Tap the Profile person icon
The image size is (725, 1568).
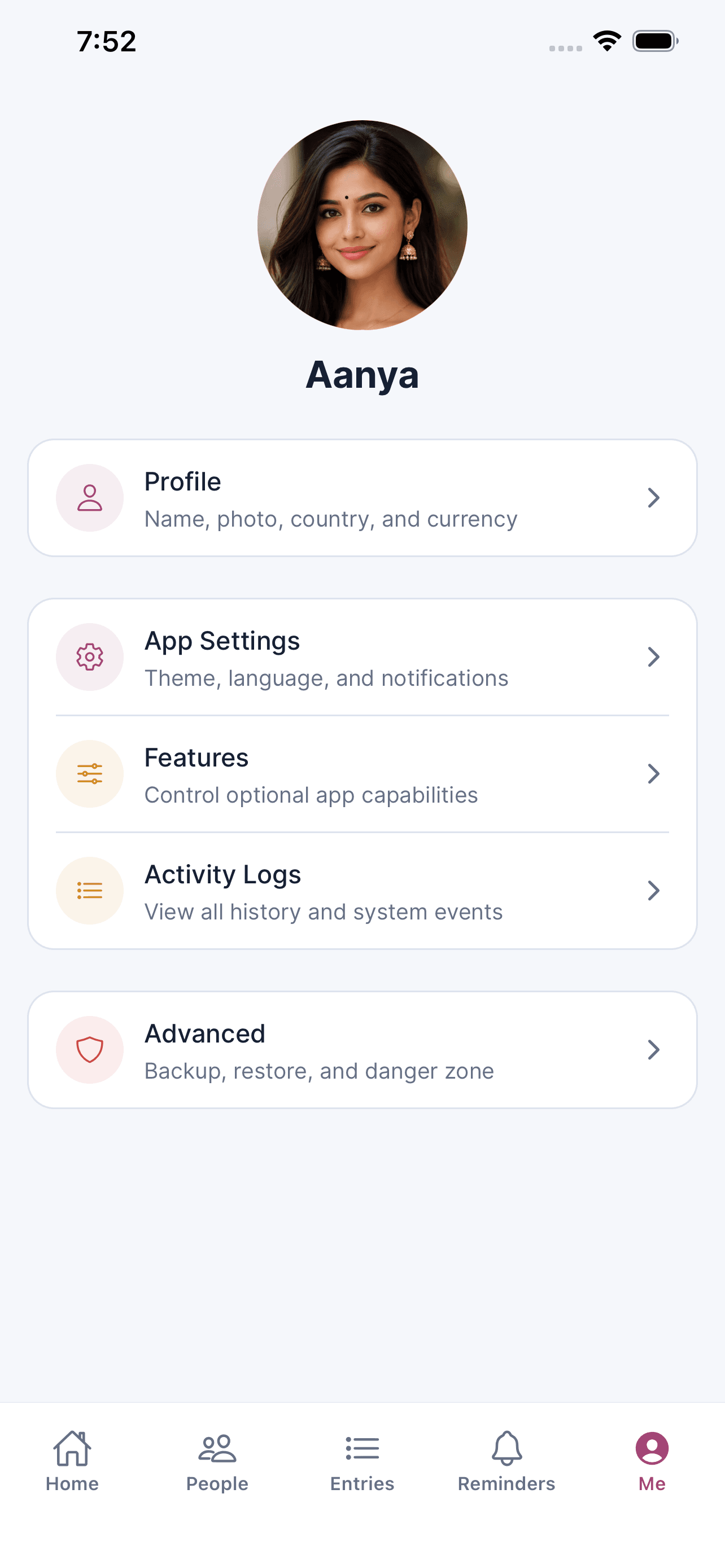click(89, 498)
